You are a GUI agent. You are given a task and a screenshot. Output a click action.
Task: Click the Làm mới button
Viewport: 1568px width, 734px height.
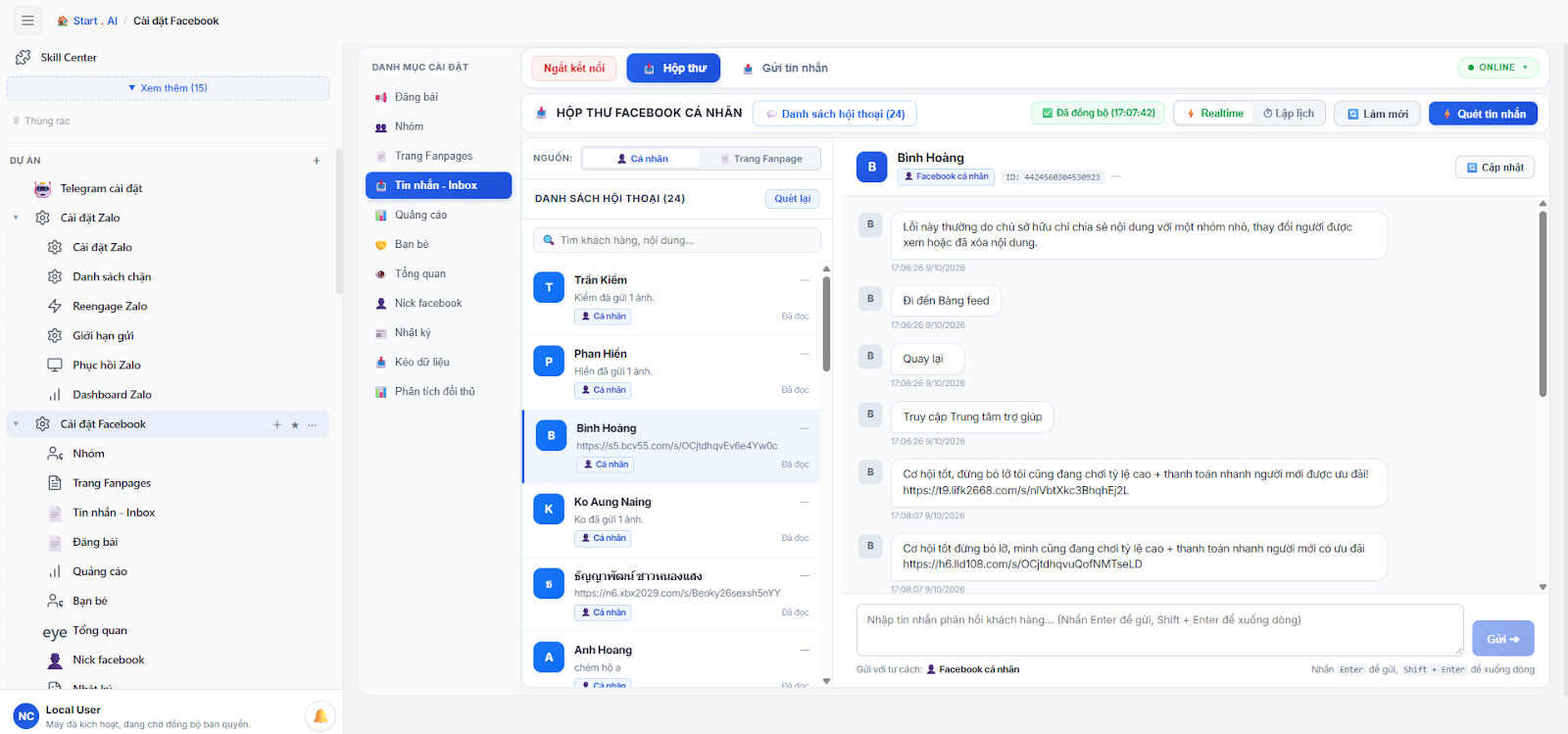tap(1378, 114)
